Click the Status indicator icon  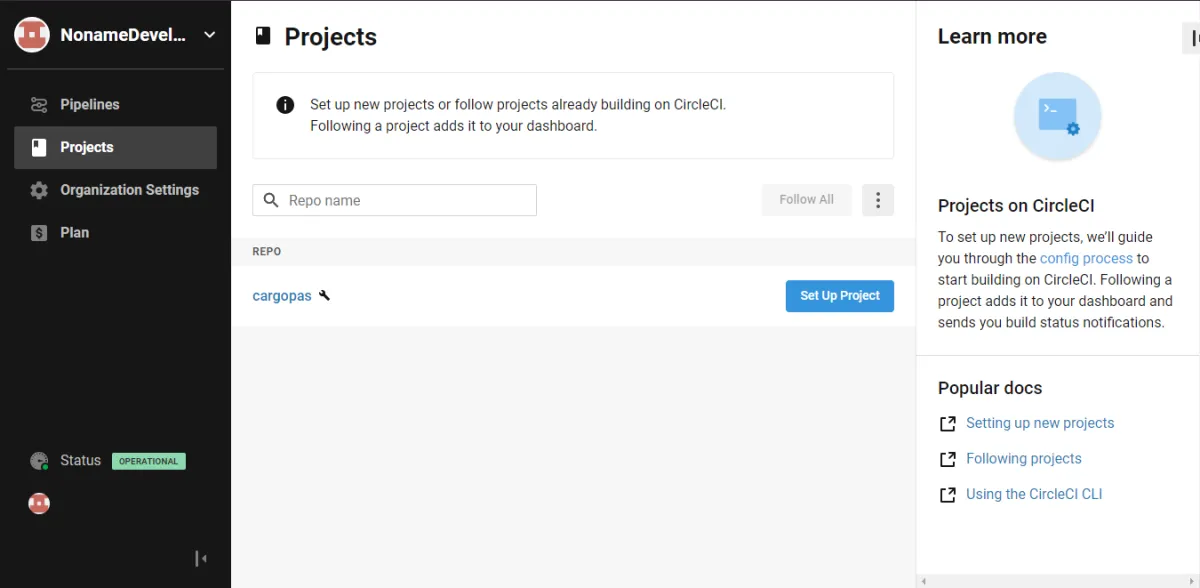pyautogui.click(x=39, y=461)
